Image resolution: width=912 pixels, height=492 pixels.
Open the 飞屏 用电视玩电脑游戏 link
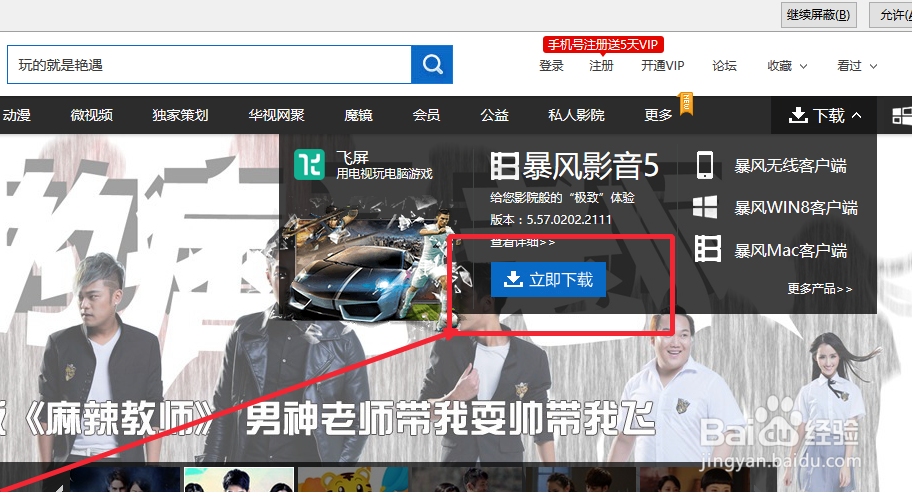[384, 165]
